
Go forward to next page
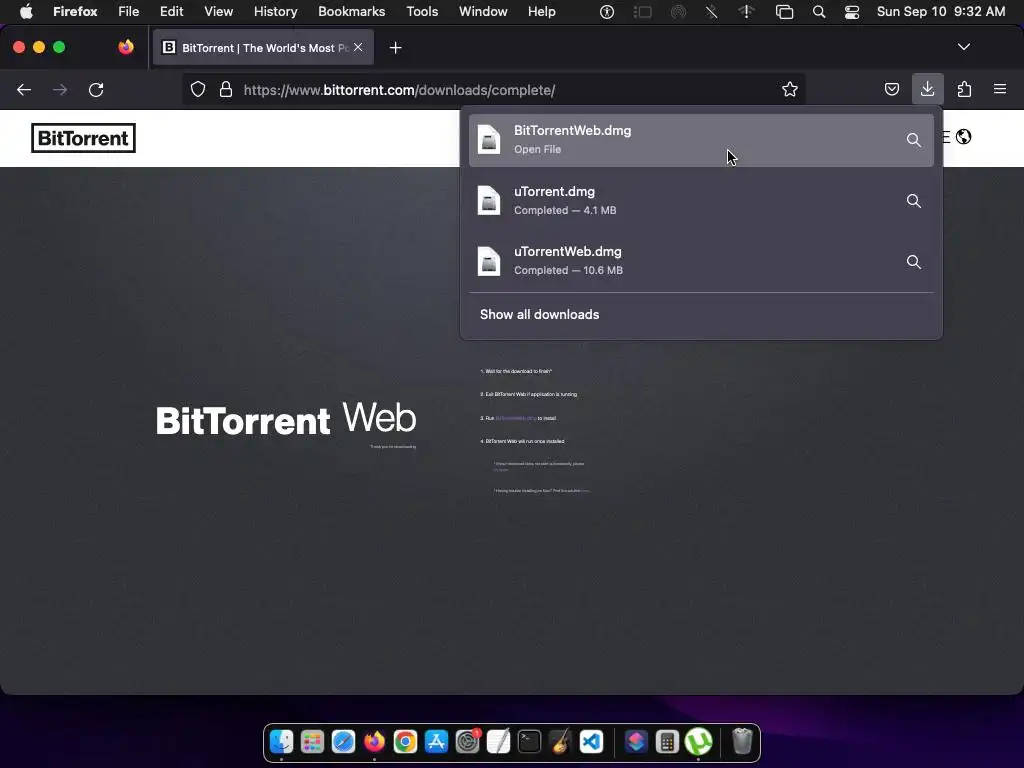(60, 89)
